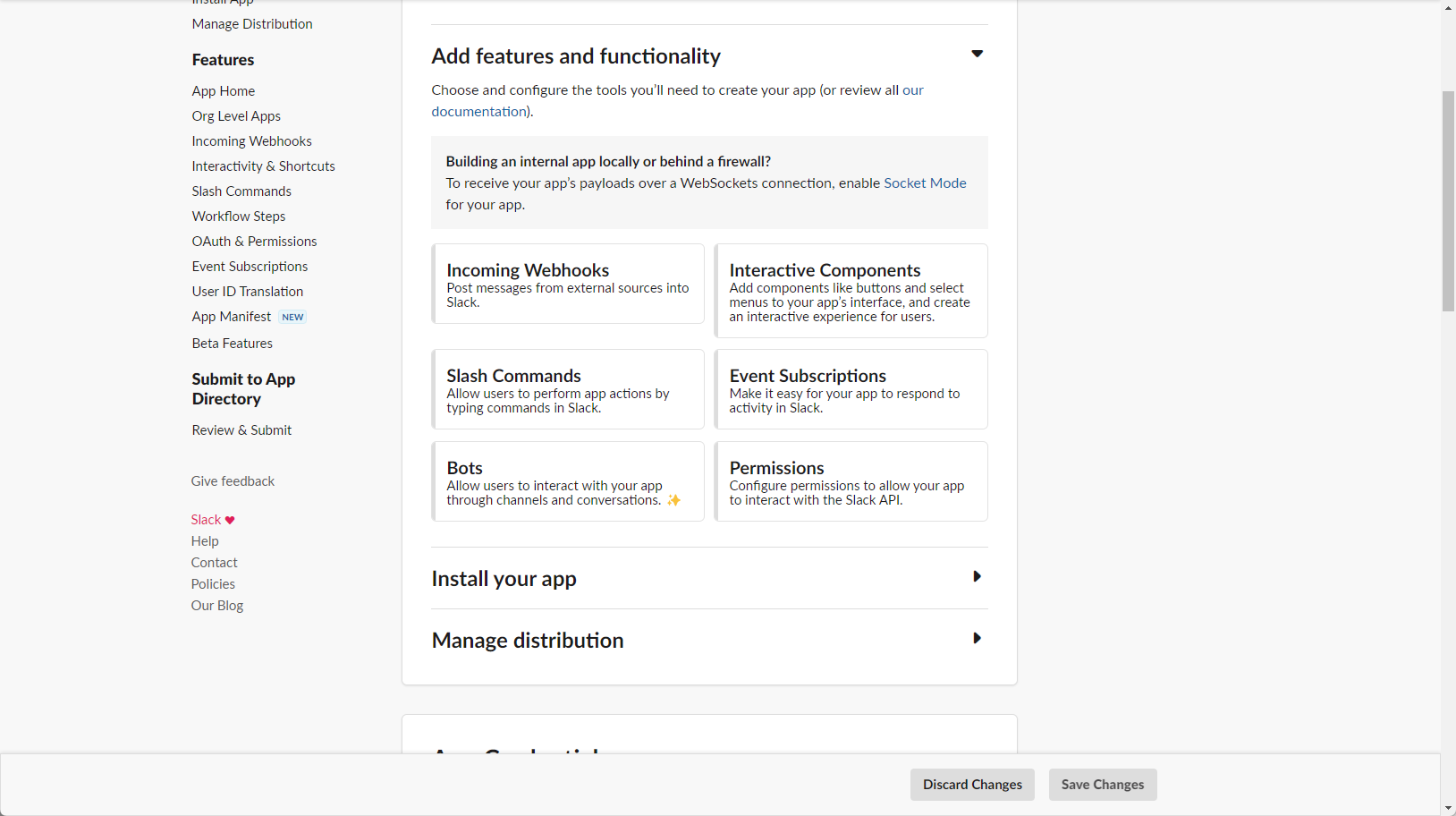Collapse the Add features and functionality section
1456x816 pixels.
coord(977,54)
